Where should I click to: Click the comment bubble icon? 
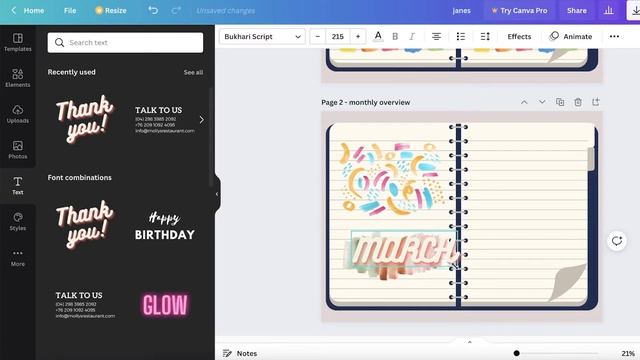(617, 241)
